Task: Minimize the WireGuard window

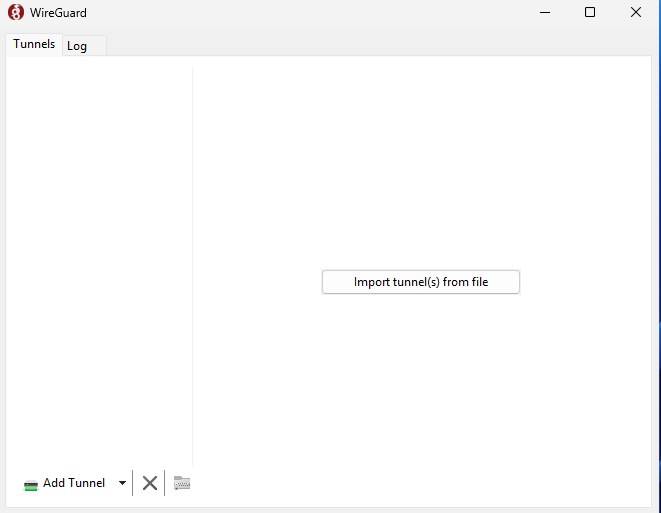Action: tap(545, 13)
